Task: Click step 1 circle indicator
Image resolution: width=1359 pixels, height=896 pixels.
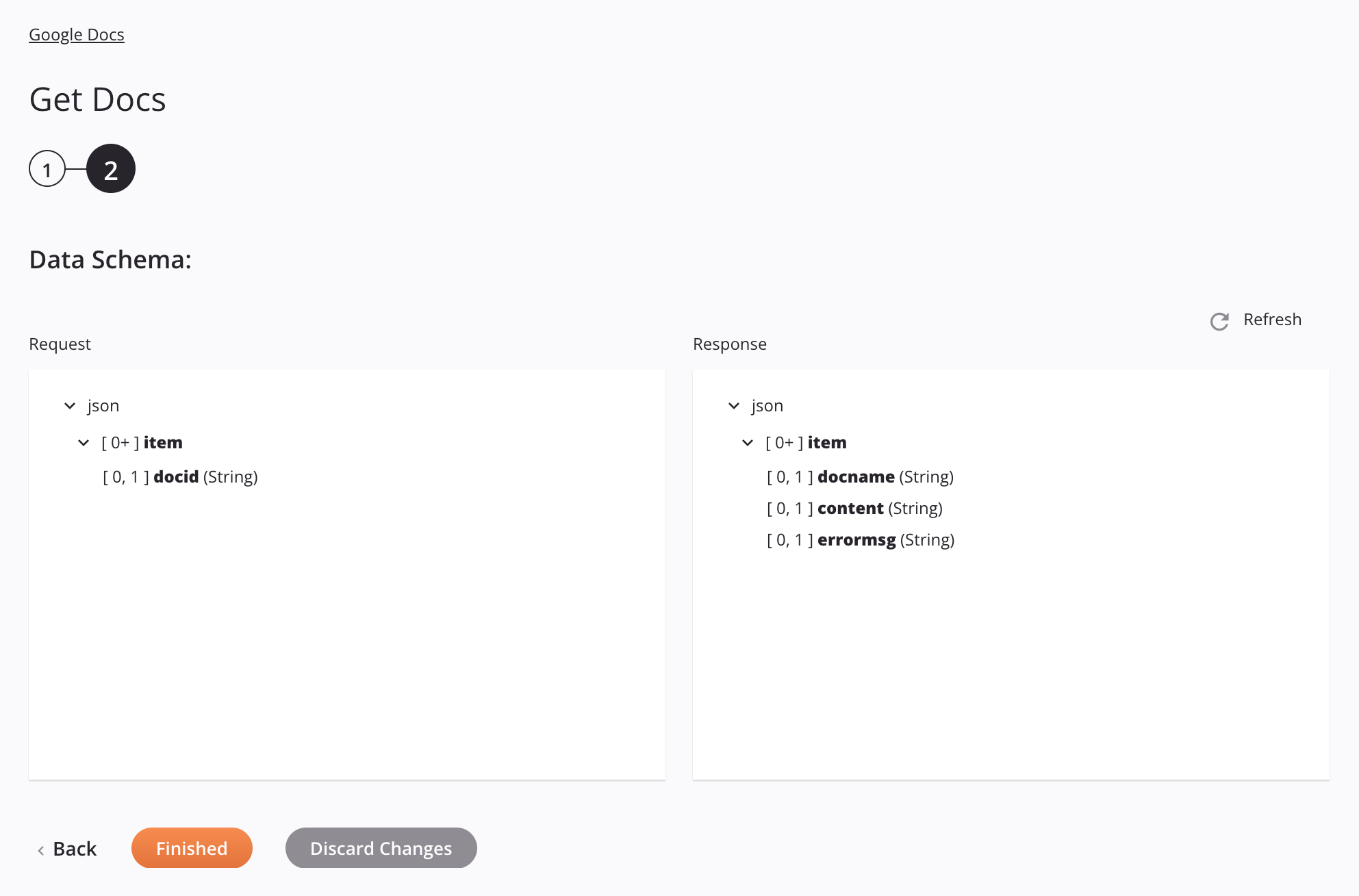Action: coord(46,168)
